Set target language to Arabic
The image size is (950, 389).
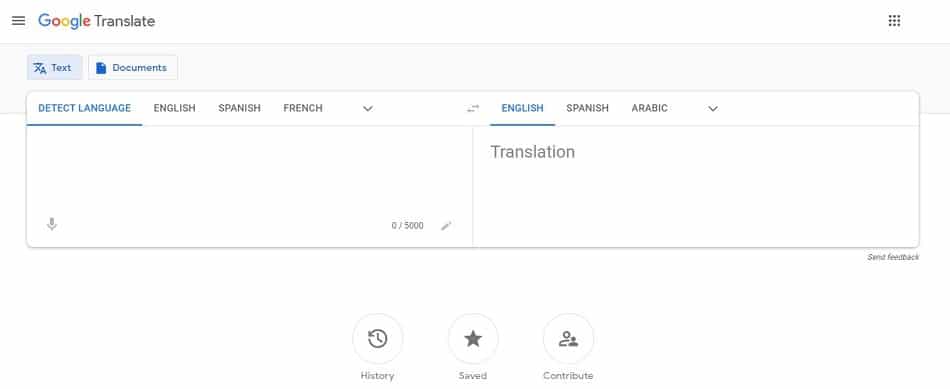[x=649, y=108]
